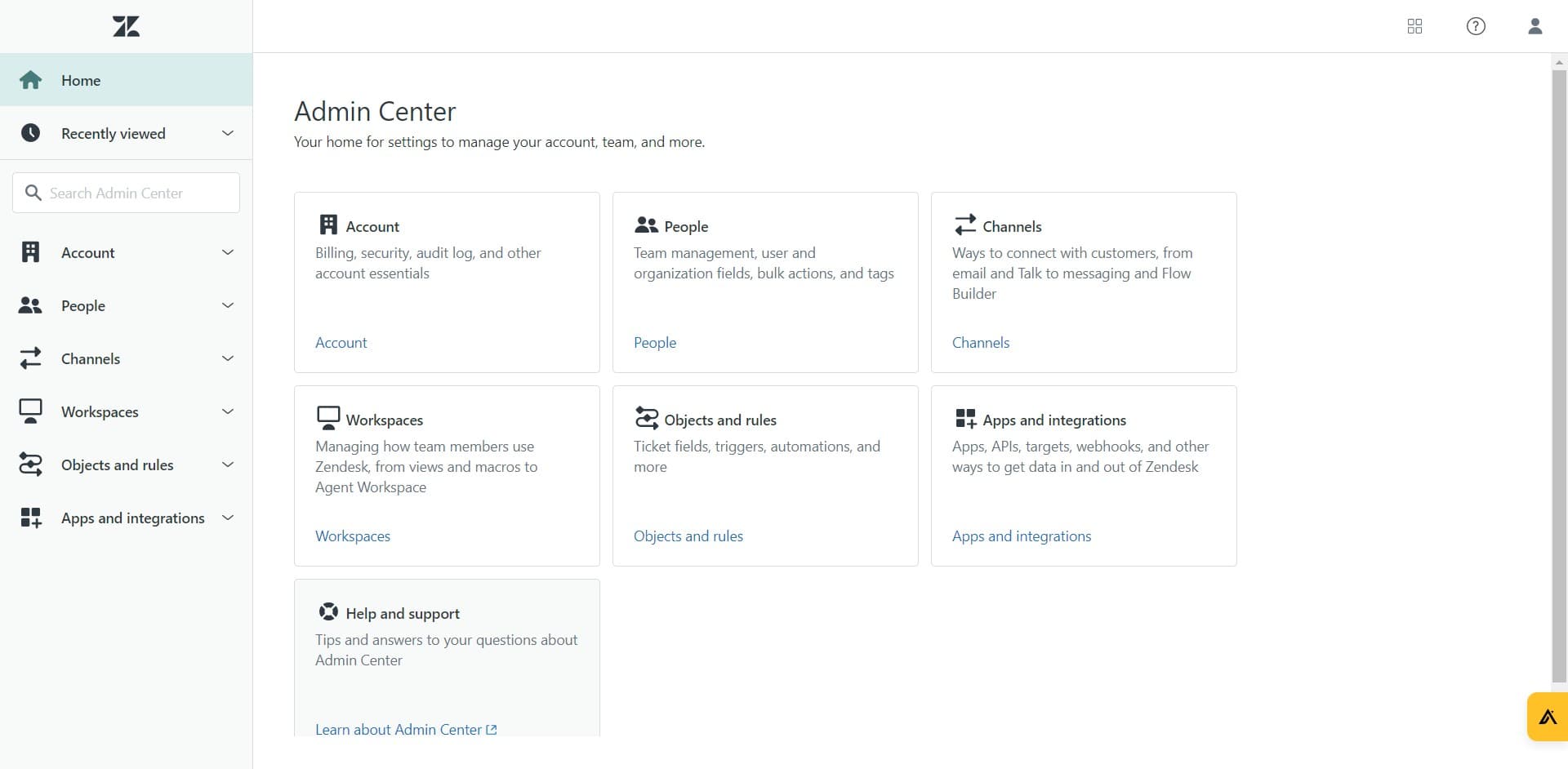Expand Objects and rules in sidebar
Viewport: 1568px width, 769px height.
(x=227, y=464)
